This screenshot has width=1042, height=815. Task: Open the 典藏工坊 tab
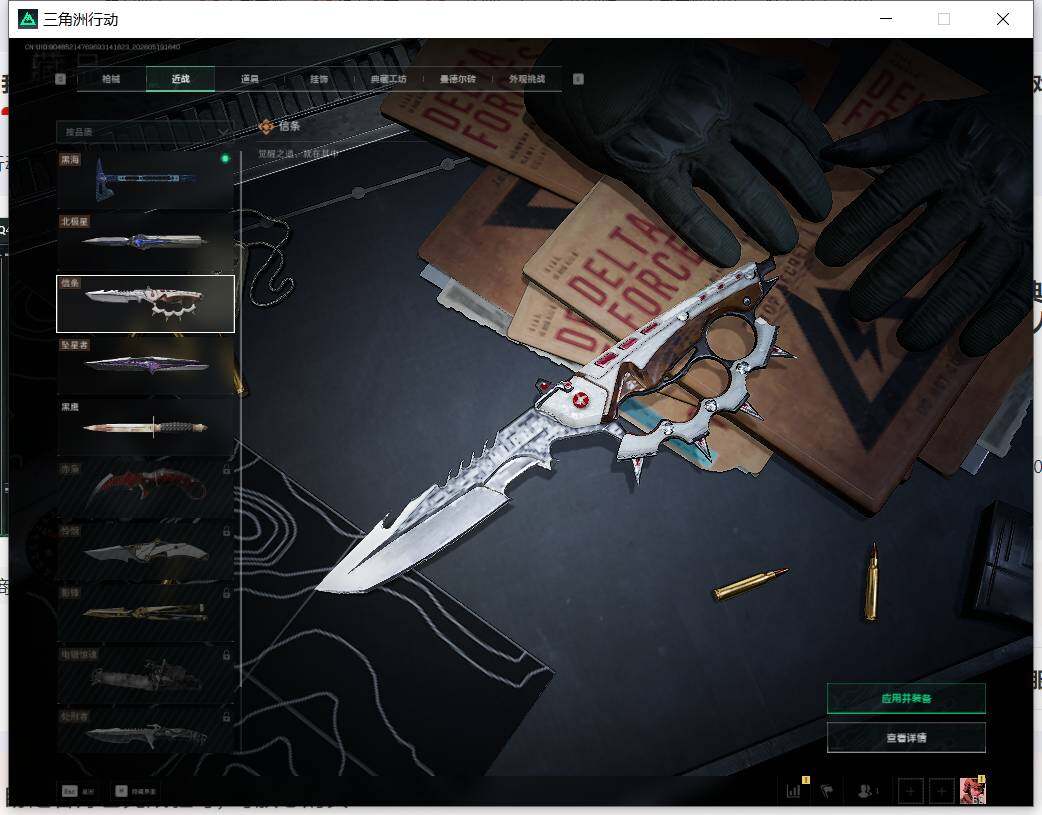pyautogui.click(x=388, y=79)
